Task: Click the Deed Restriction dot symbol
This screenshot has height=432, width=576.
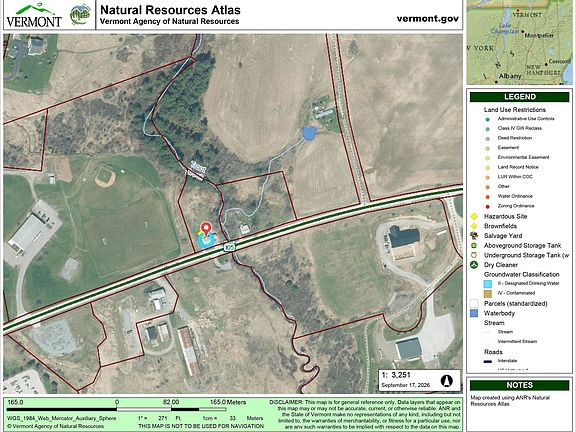Action: coord(487,139)
